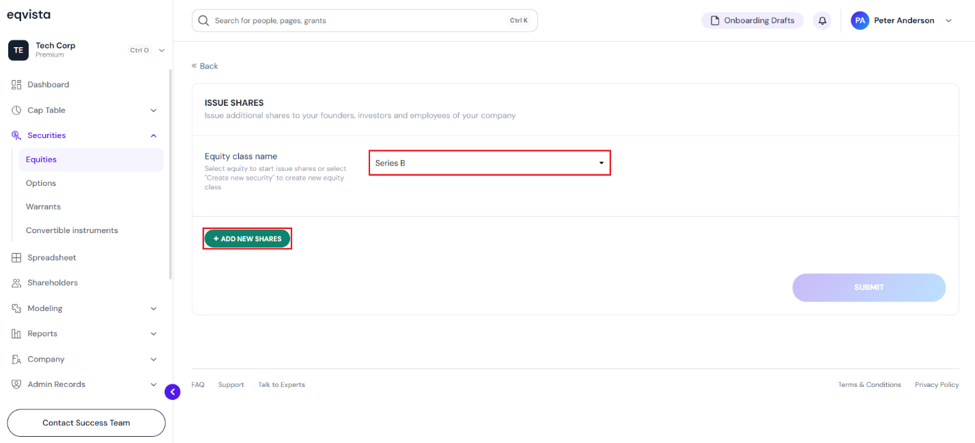Open the FAQ link

[x=198, y=385]
